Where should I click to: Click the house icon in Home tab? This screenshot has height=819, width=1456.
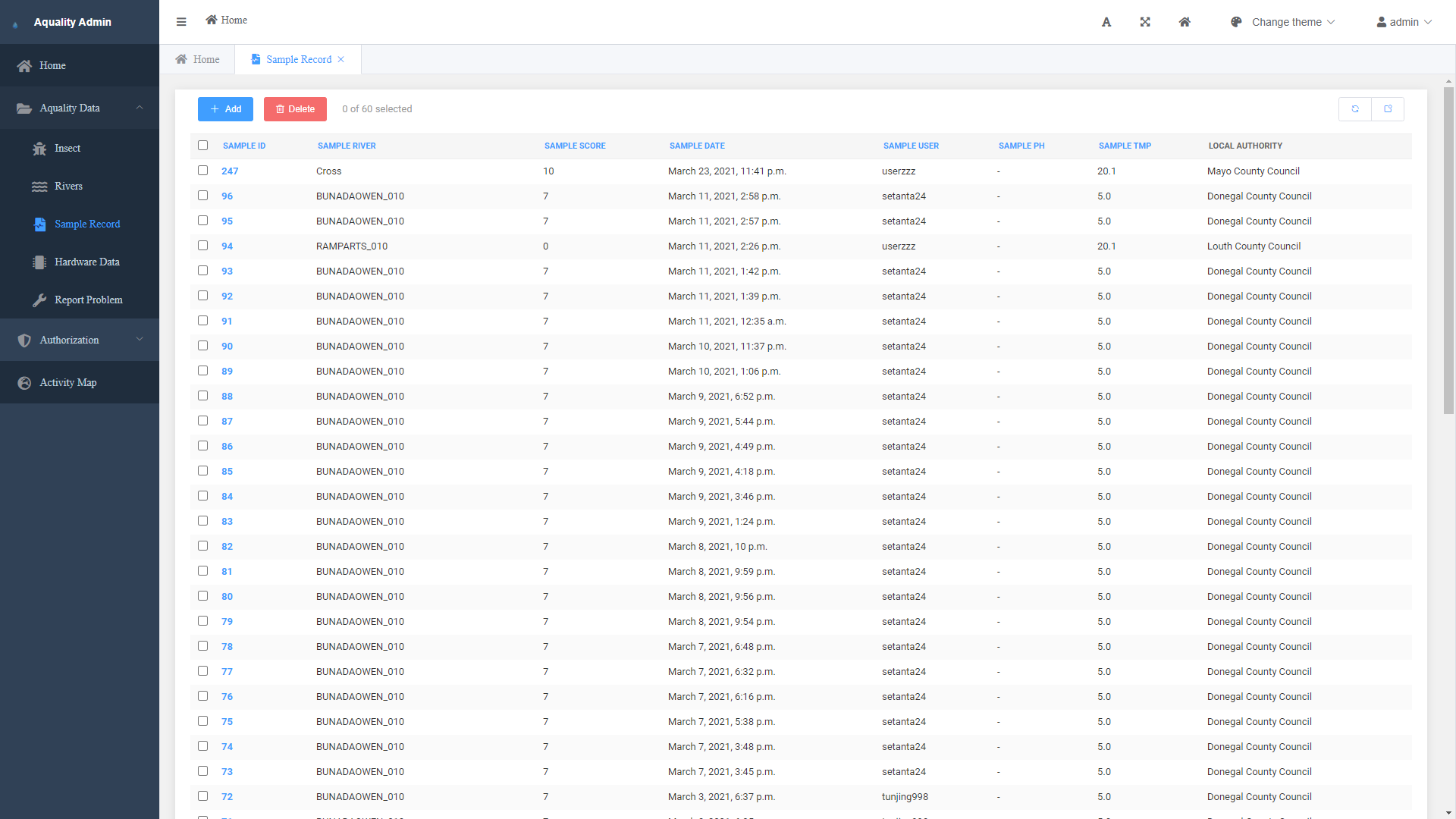click(181, 59)
